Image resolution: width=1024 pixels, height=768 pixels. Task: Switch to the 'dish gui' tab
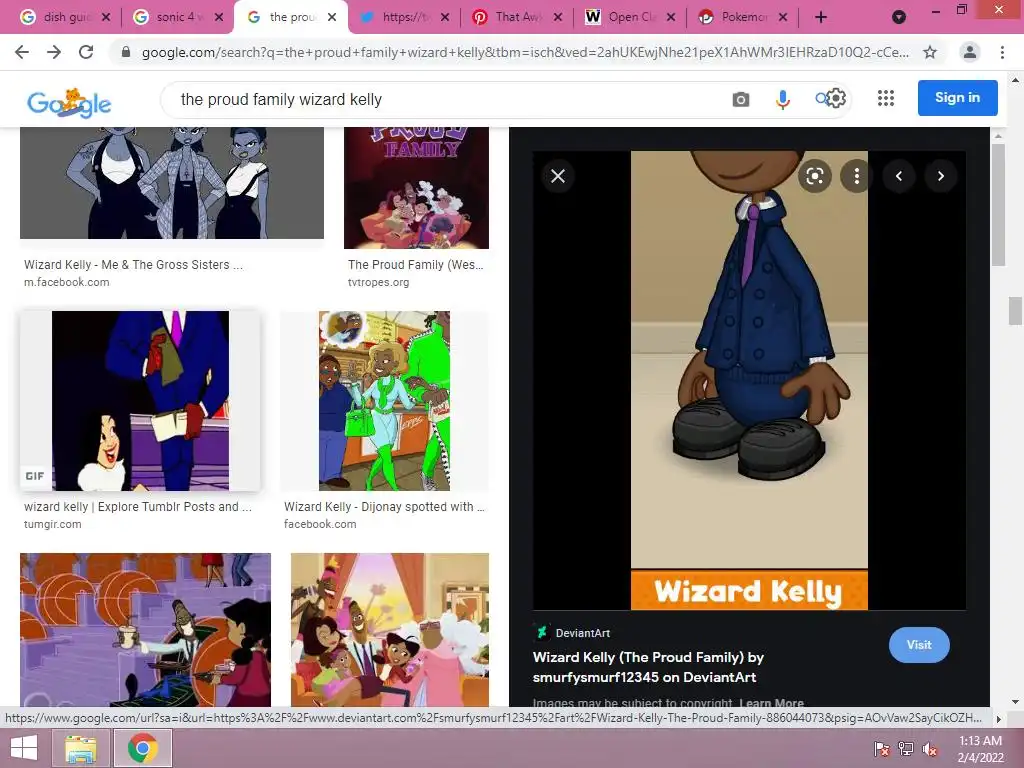tap(63, 17)
